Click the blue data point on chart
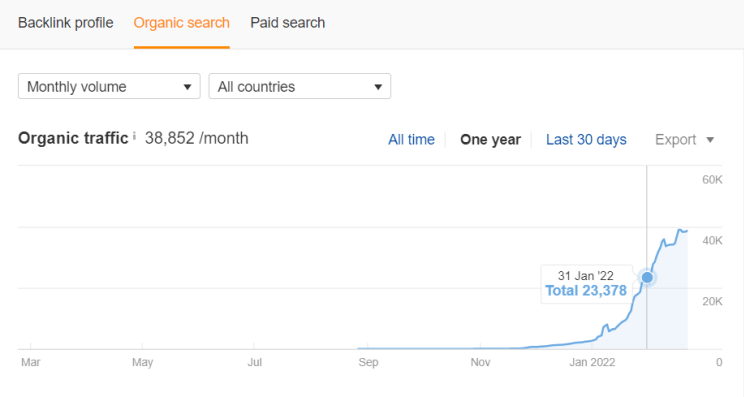The width and height of the screenshot is (744, 397). click(x=647, y=277)
